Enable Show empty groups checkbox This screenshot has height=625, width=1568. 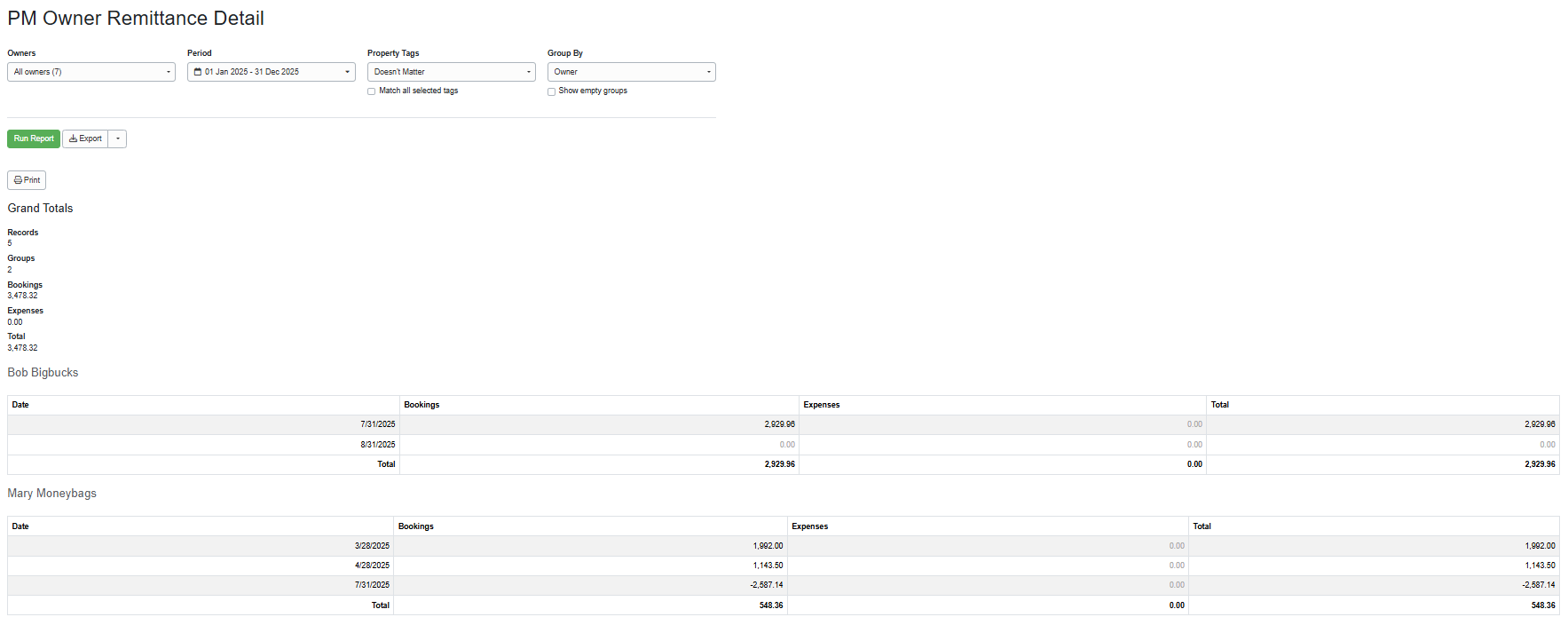(552, 91)
